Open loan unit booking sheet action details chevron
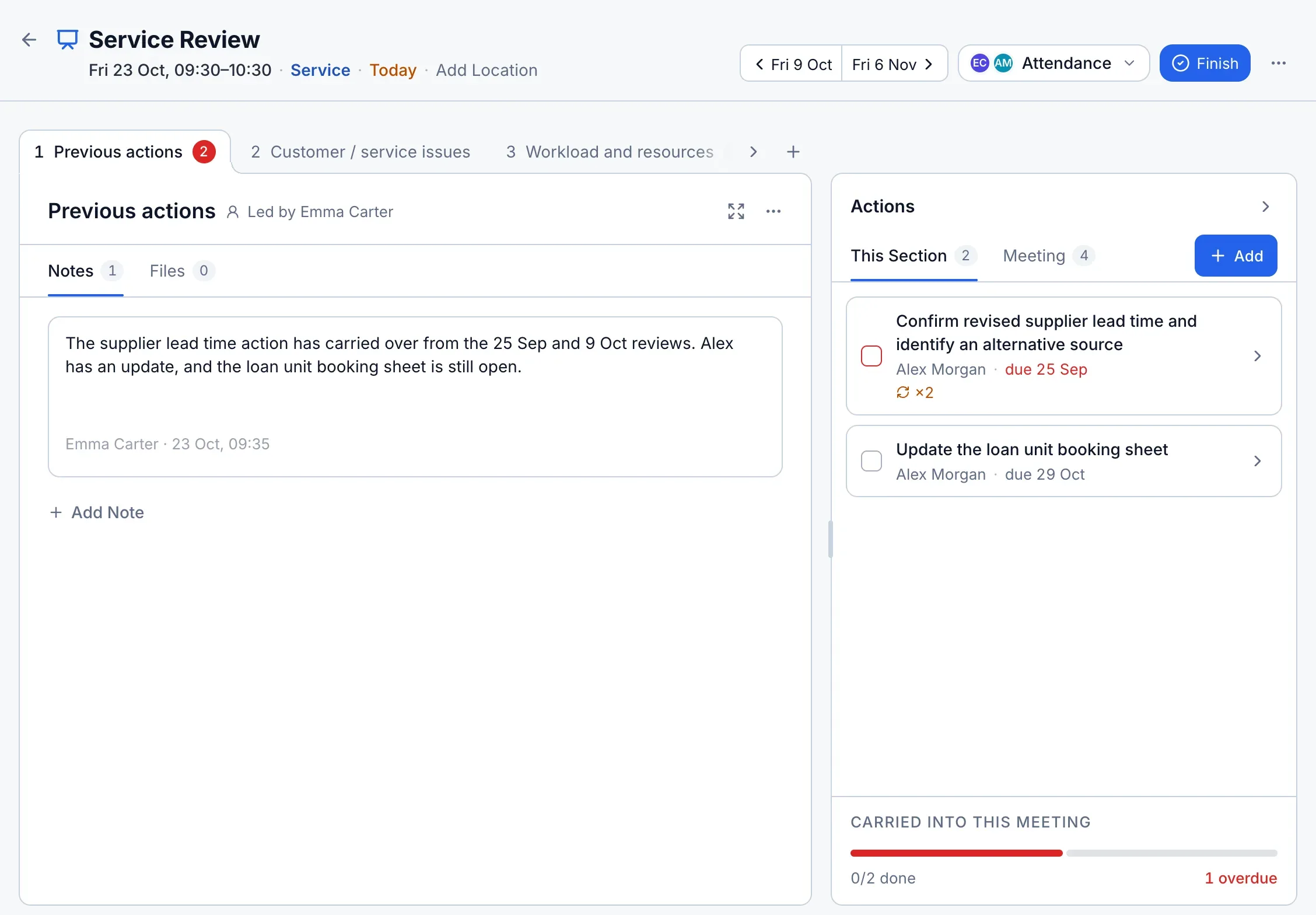 point(1257,461)
